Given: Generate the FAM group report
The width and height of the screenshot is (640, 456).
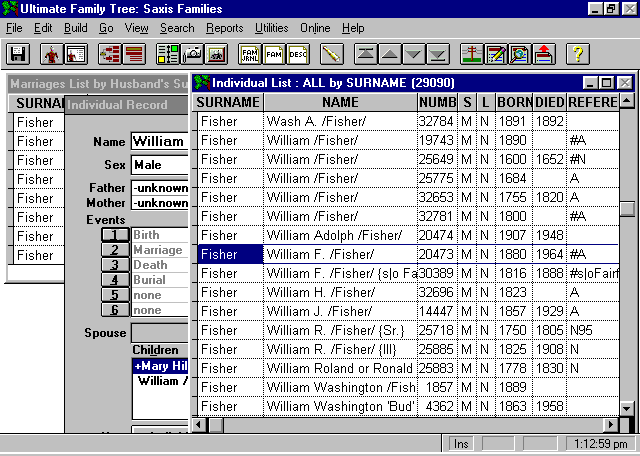Looking at the screenshot, I should click(x=274, y=54).
